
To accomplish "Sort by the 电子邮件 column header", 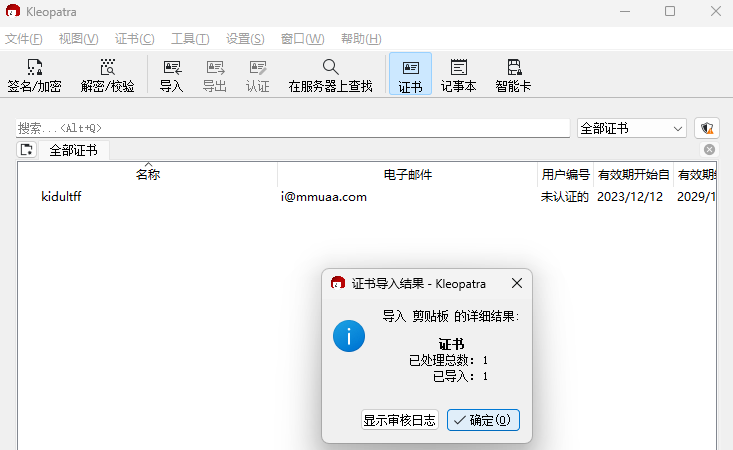I will pyautogui.click(x=408, y=175).
